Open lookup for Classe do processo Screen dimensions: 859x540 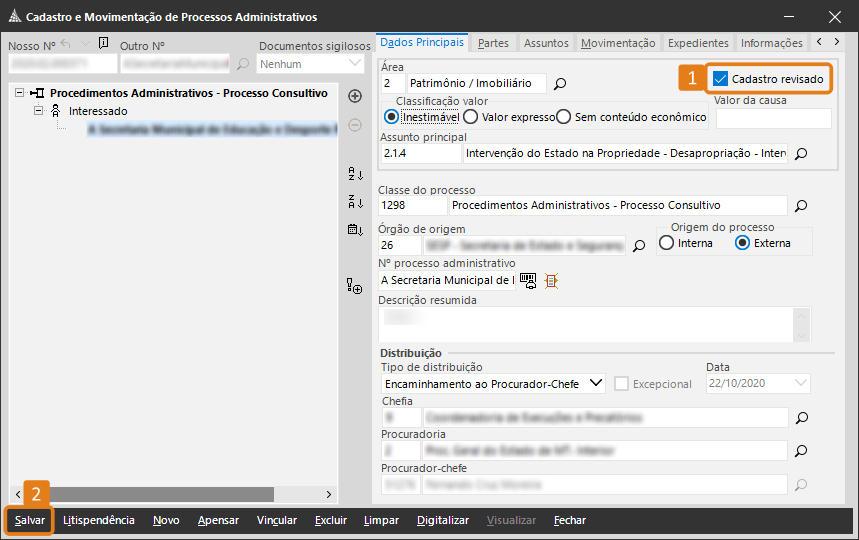(800, 206)
